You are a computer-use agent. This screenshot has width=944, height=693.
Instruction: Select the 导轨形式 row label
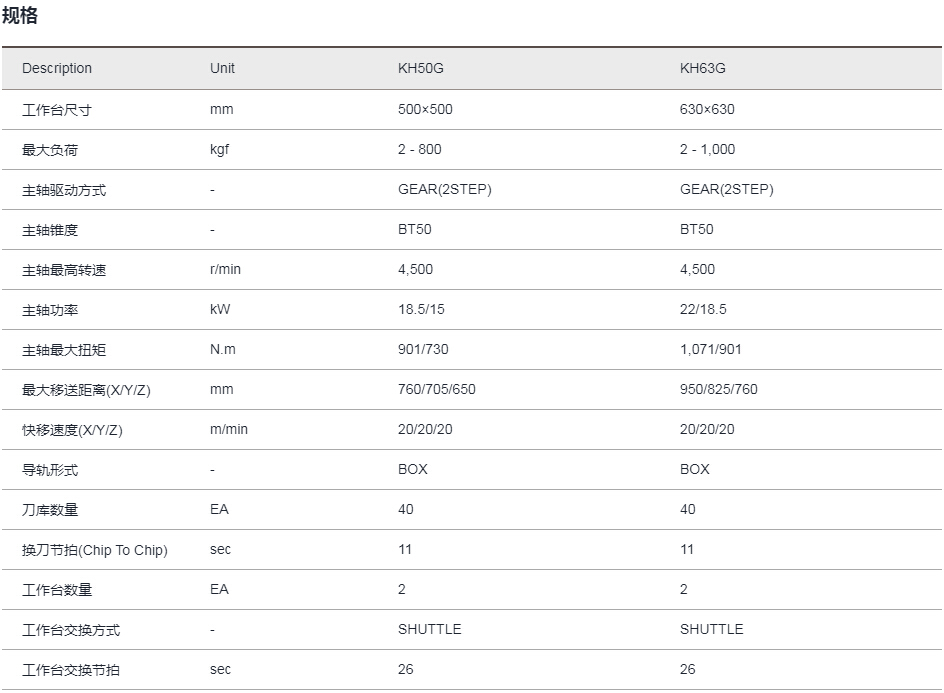[x=50, y=469]
